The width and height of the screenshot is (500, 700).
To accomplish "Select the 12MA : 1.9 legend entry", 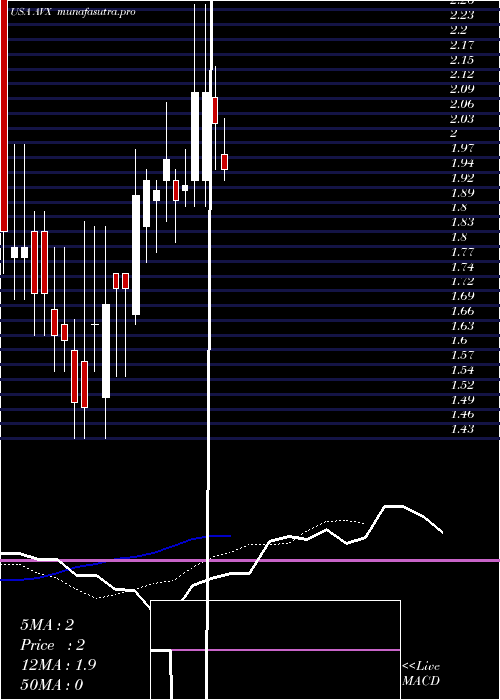I will point(58,665).
